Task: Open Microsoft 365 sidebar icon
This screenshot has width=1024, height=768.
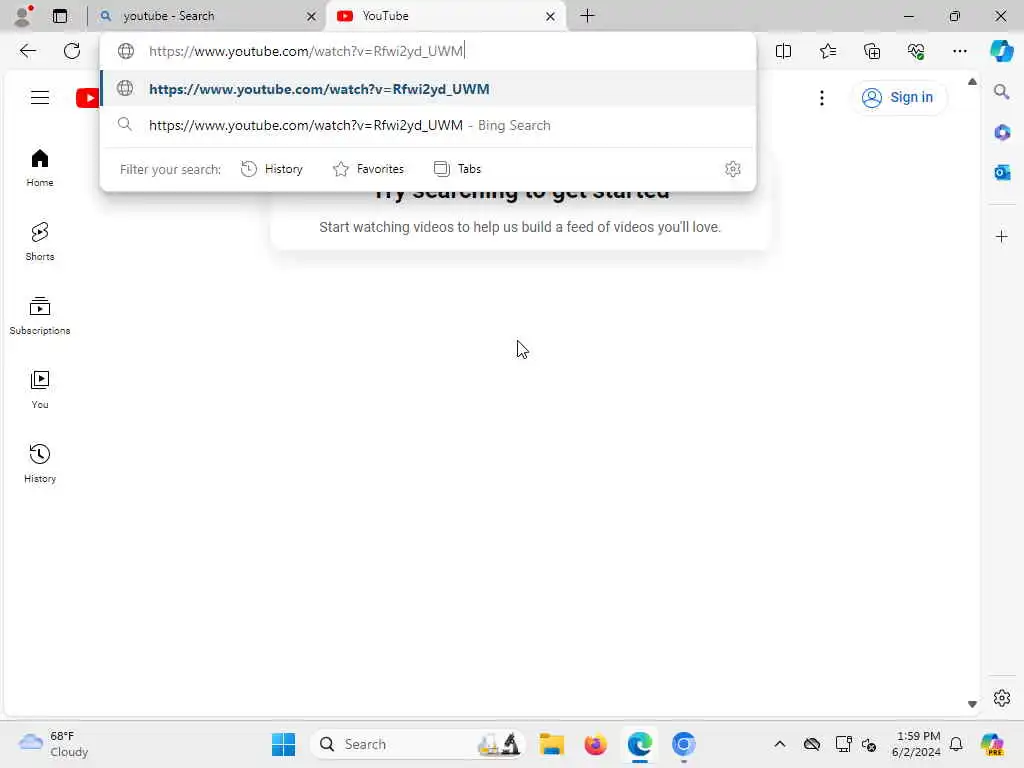Action: 1002,133
